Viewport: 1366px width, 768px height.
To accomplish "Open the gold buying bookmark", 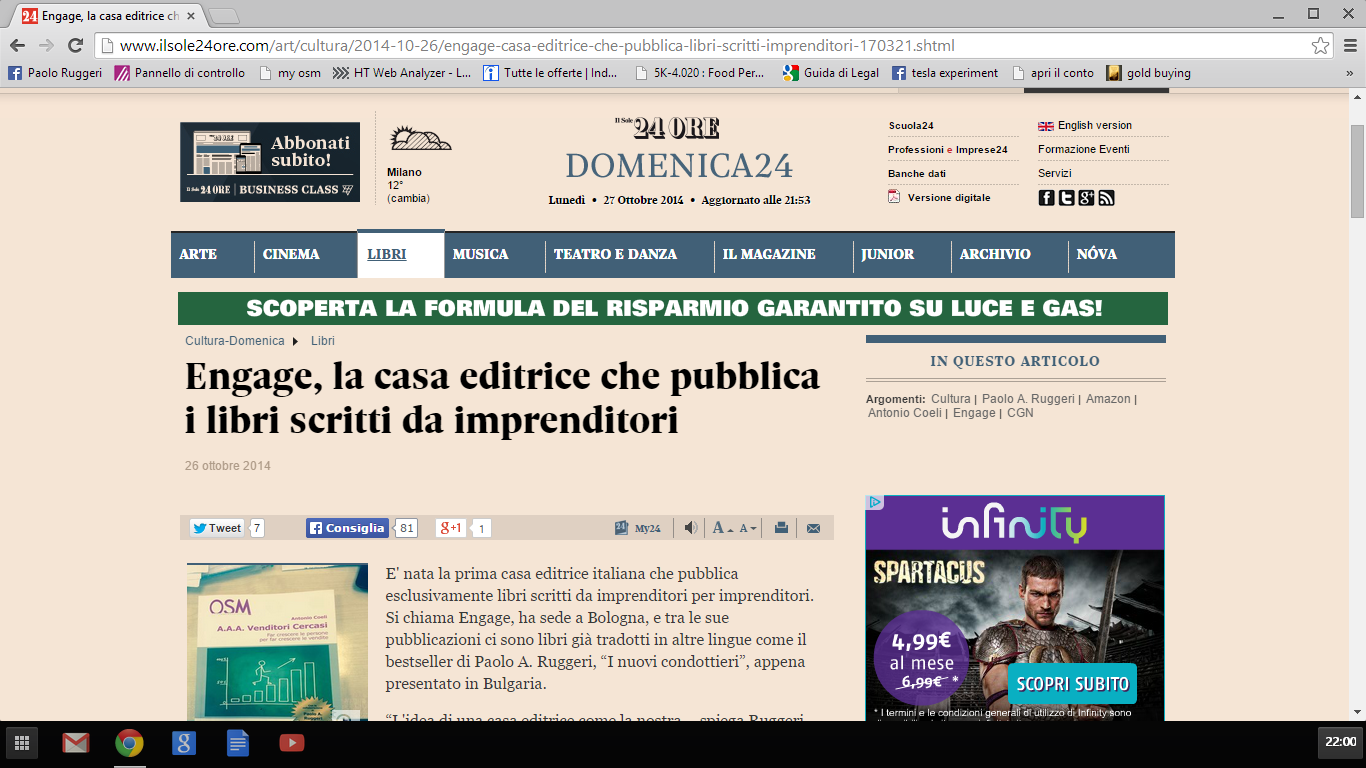I will pos(1149,73).
